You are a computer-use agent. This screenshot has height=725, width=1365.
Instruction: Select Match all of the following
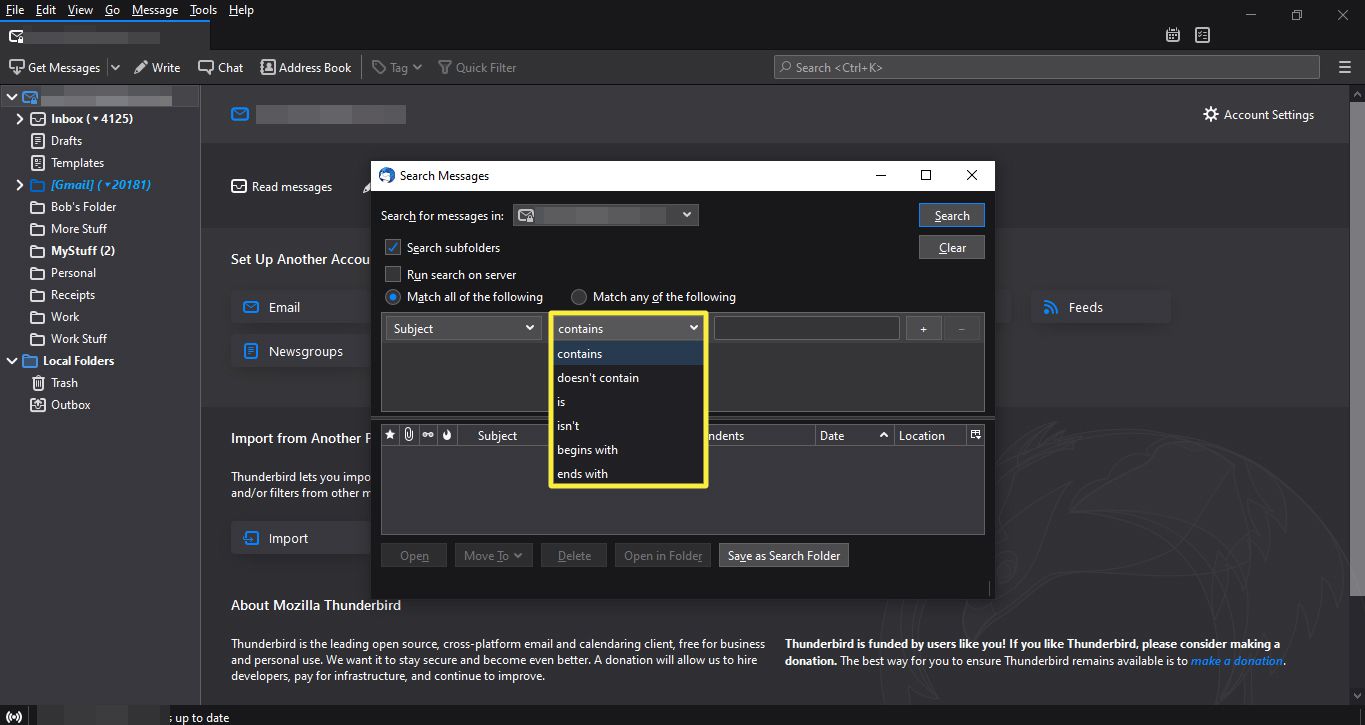[x=393, y=297]
